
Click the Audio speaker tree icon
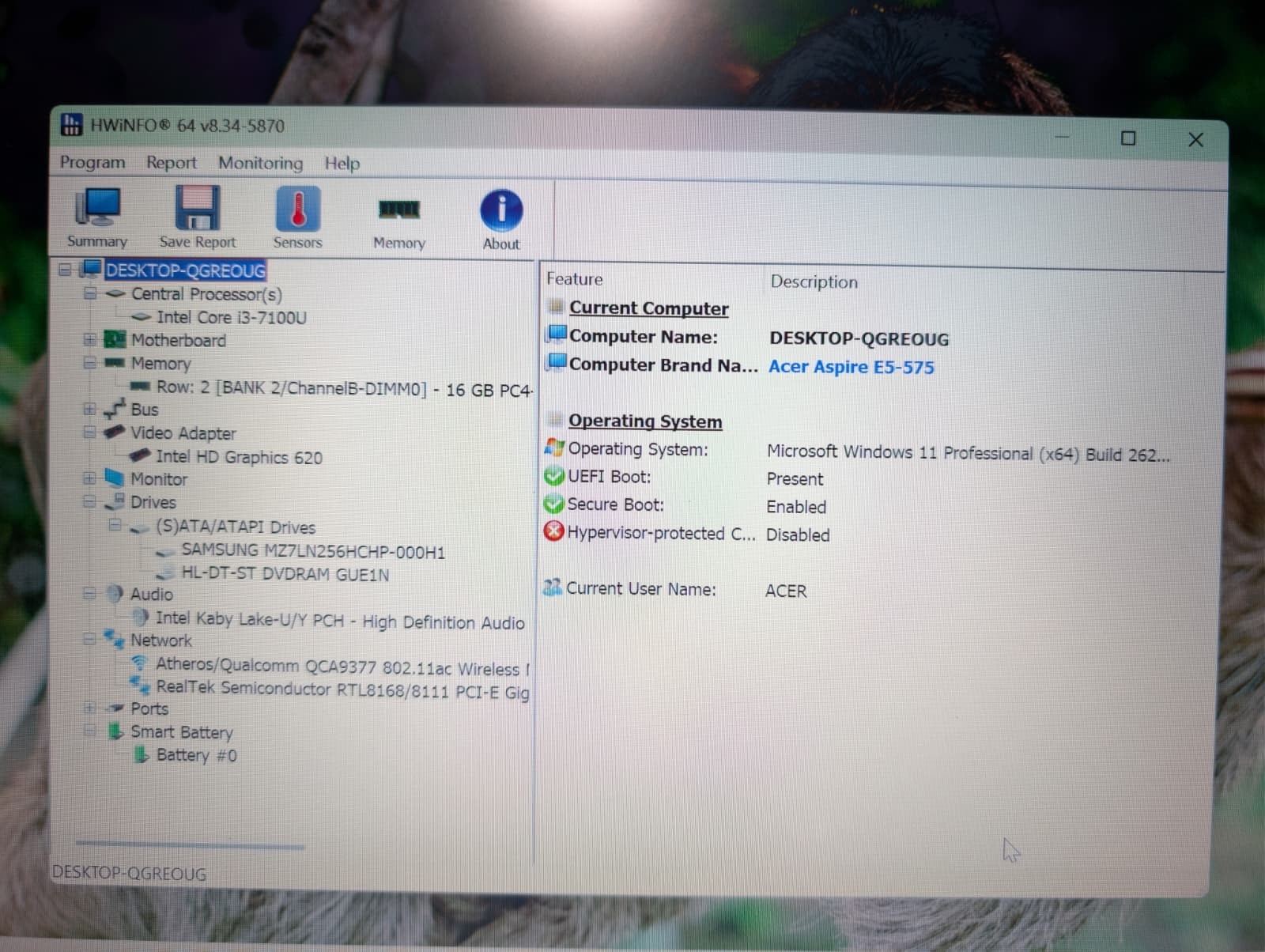(115, 593)
